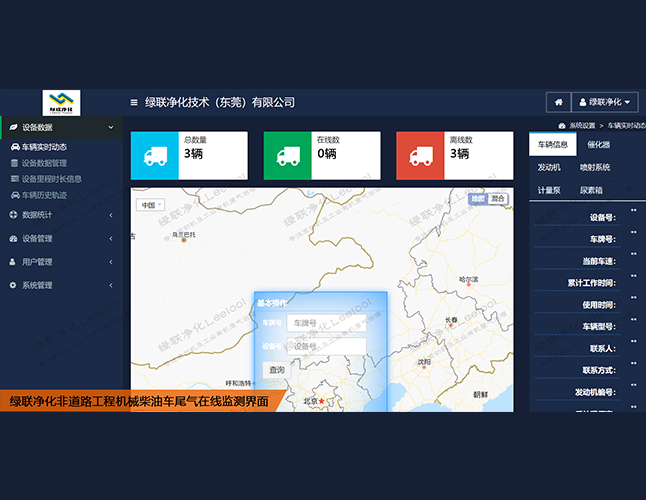Switch map to 地图 standard view
The height and width of the screenshot is (500, 646).
pyautogui.click(x=478, y=199)
